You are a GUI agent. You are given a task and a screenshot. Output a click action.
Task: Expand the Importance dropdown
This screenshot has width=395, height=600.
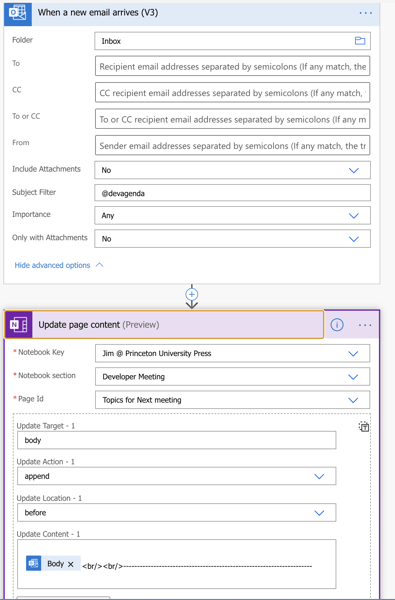click(354, 216)
